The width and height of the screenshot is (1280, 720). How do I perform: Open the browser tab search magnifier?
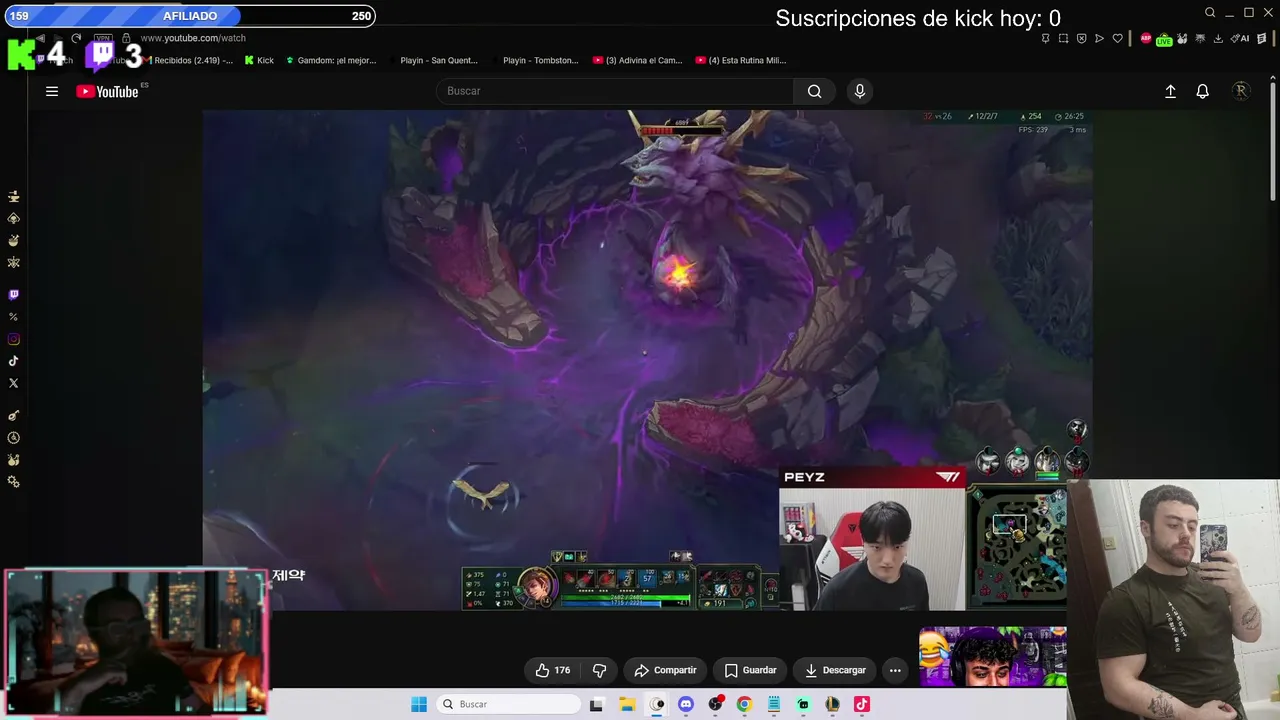(1210, 13)
